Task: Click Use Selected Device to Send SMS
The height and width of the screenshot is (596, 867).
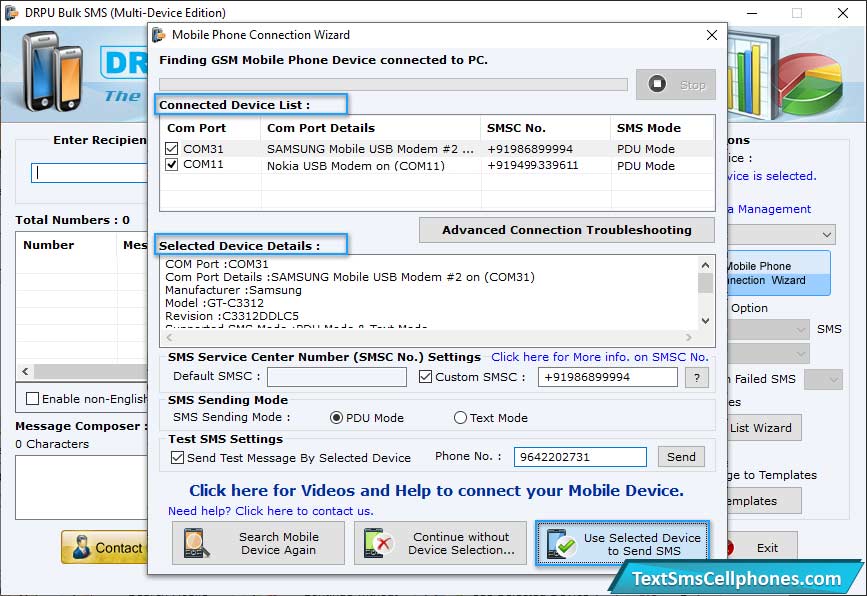Action: (x=622, y=543)
